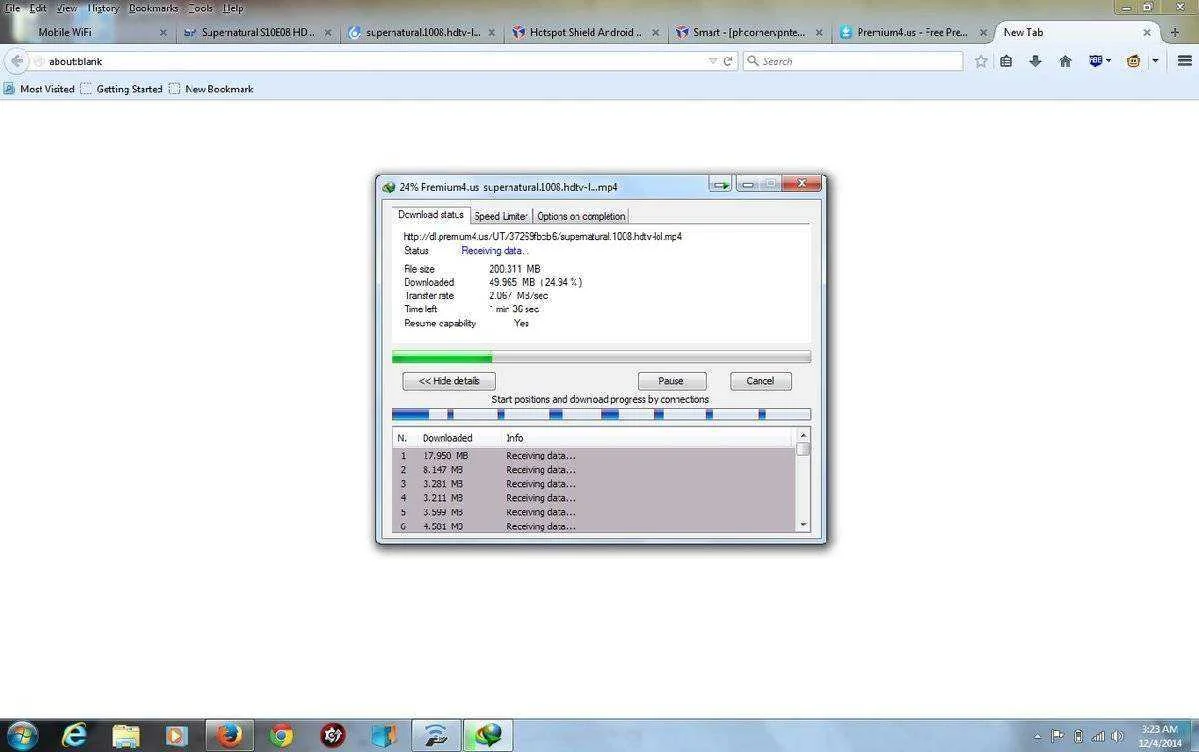Viewport: 1199px width, 752px height.
Task: Close the Mobile WiFi tab
Action: [163, 33]
